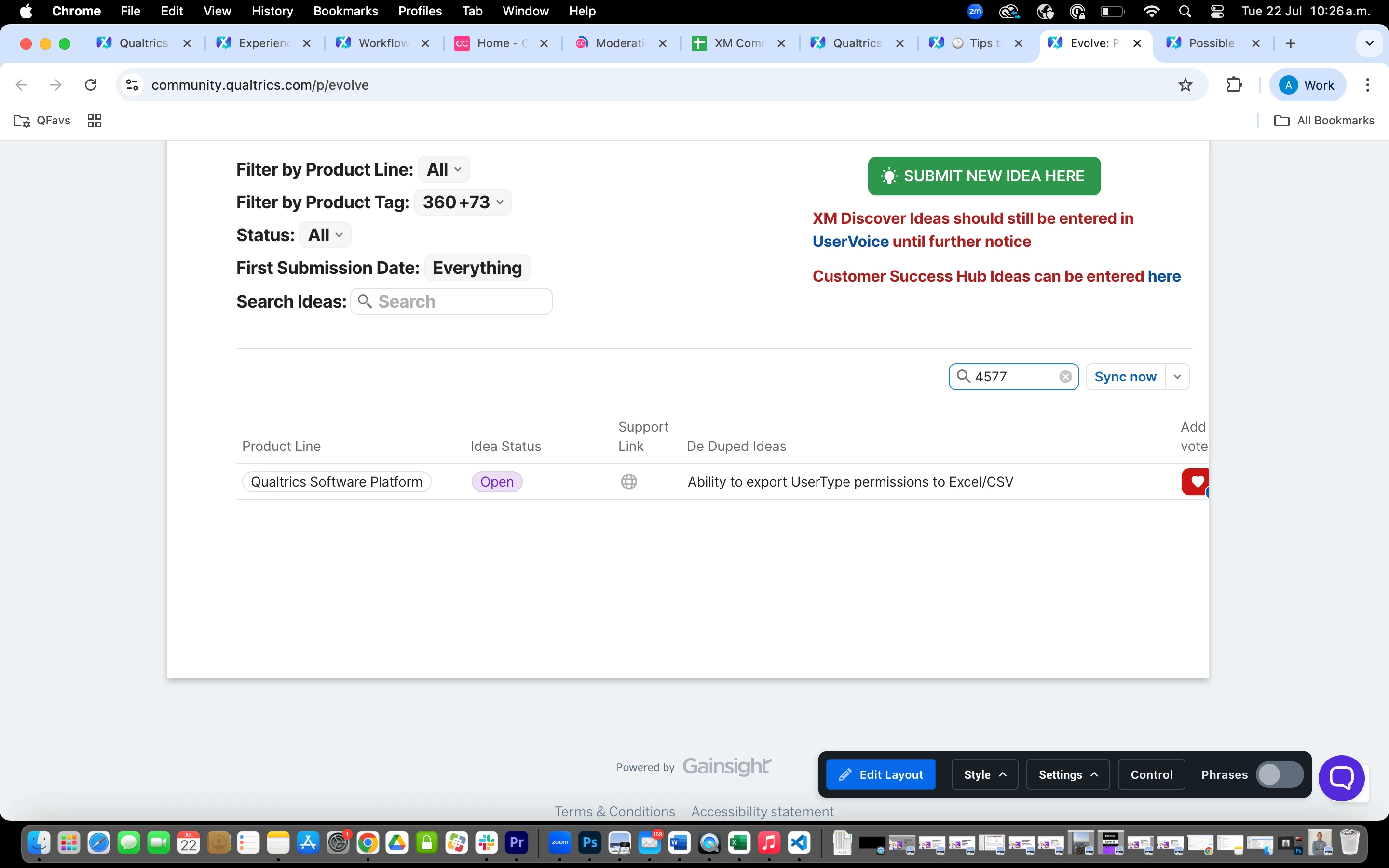Open the Terms & Conditions link

(x=615, y=811)
